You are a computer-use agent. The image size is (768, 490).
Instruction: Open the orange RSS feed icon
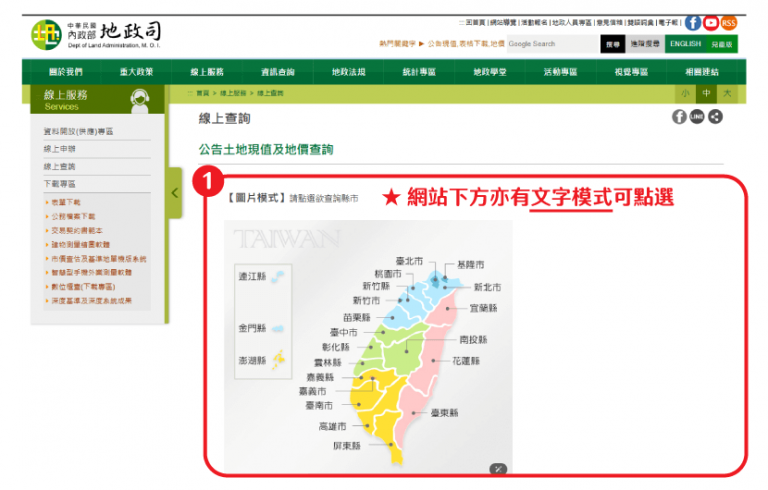(x=728, y=23)
